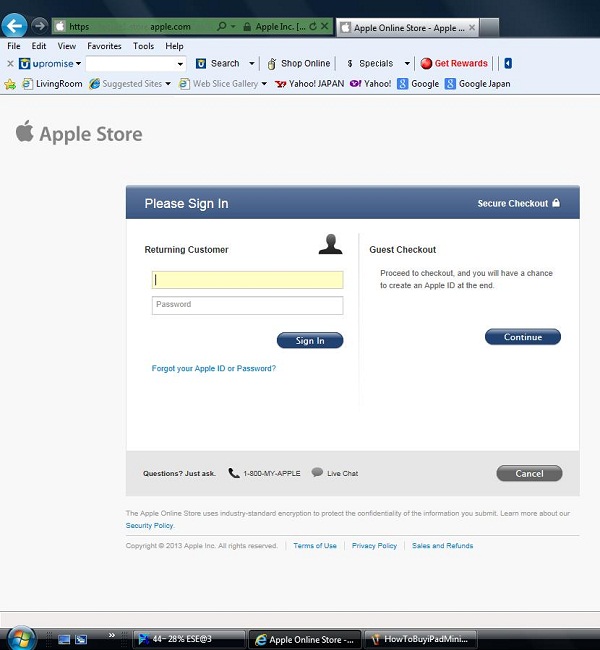Open the Tools menu

143,46
